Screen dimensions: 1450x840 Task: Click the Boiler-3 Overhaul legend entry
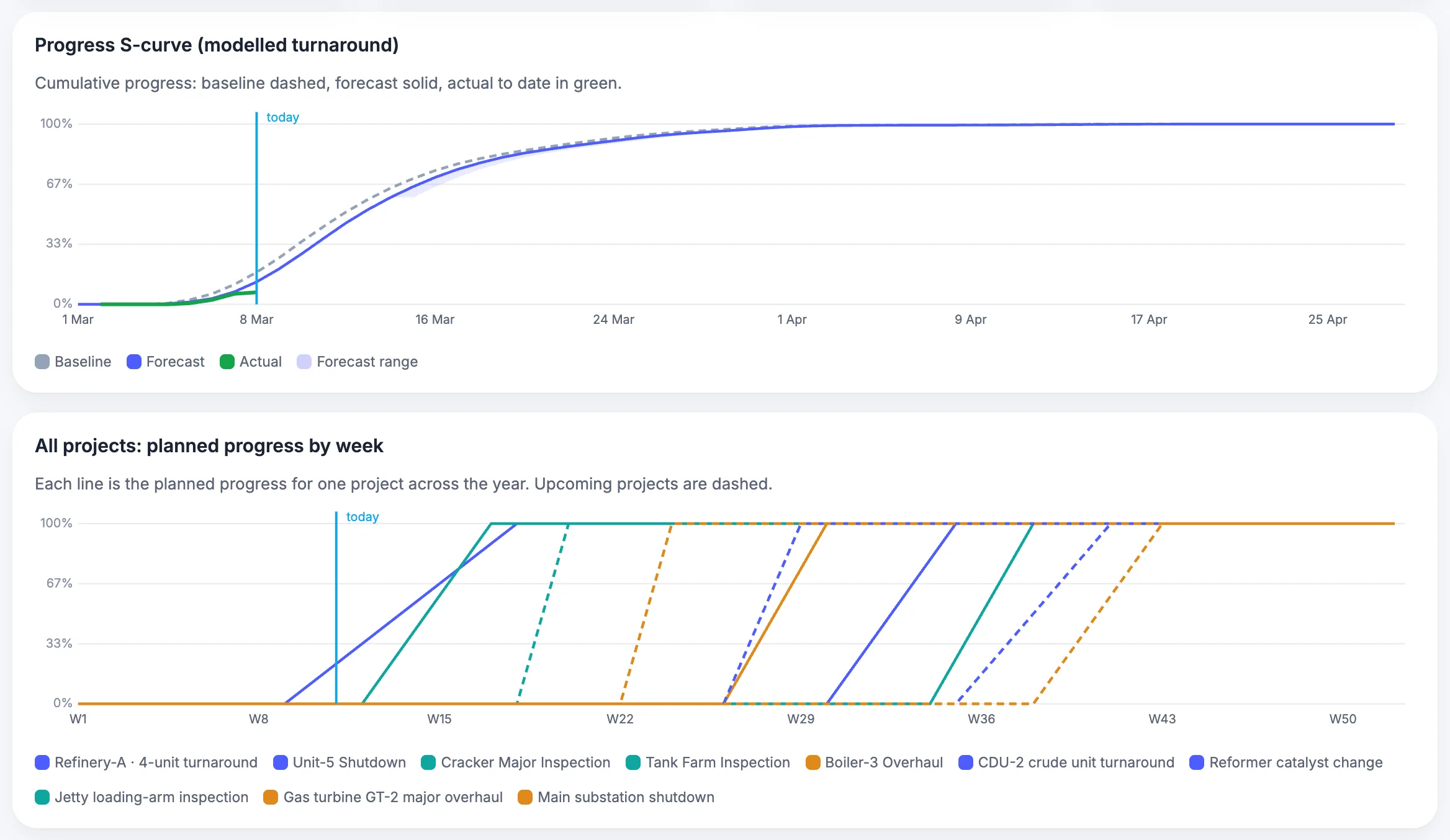point(874,762)
